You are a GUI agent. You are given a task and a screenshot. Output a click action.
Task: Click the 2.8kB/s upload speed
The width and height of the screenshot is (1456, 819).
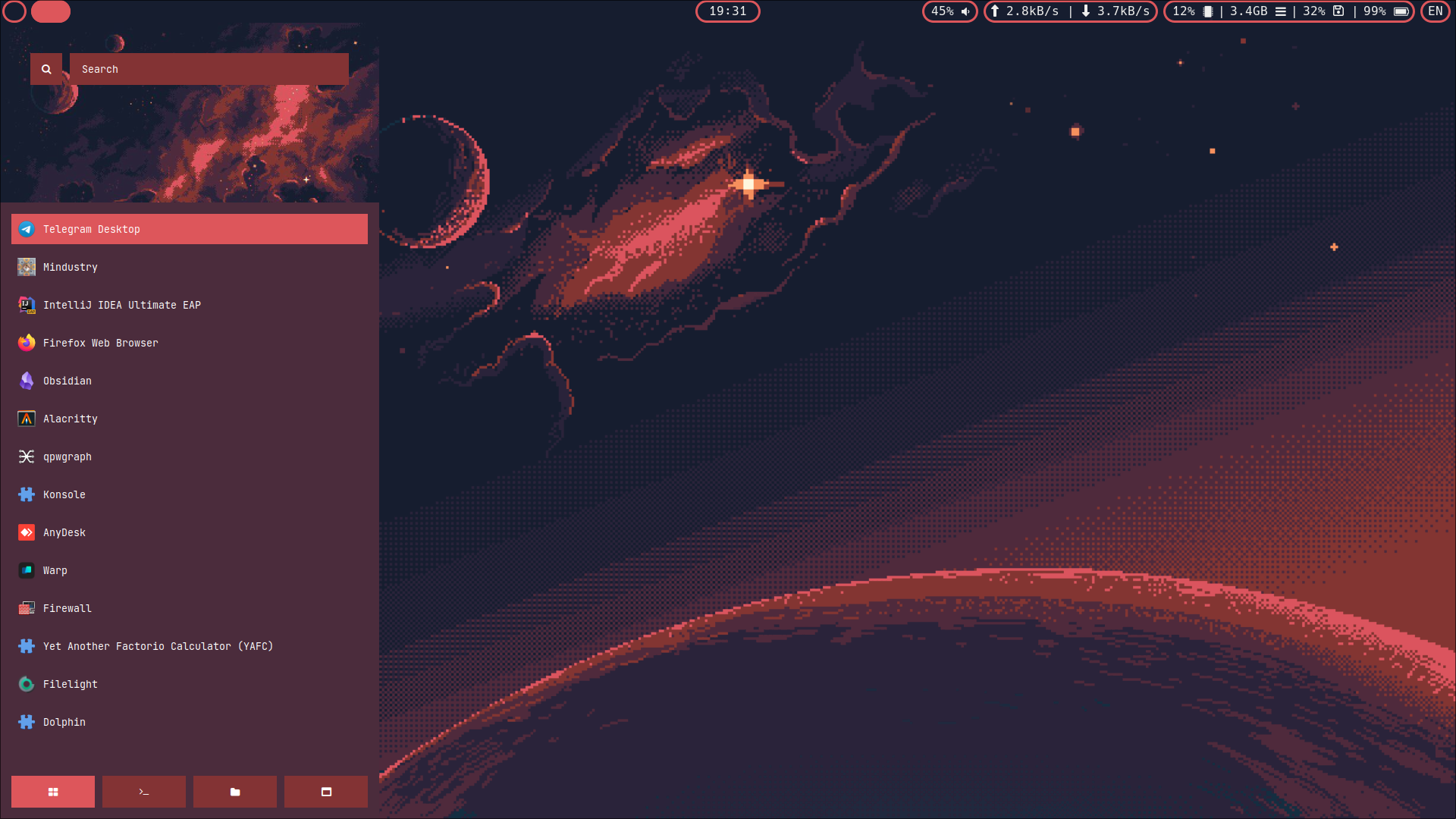(1032, 11)
